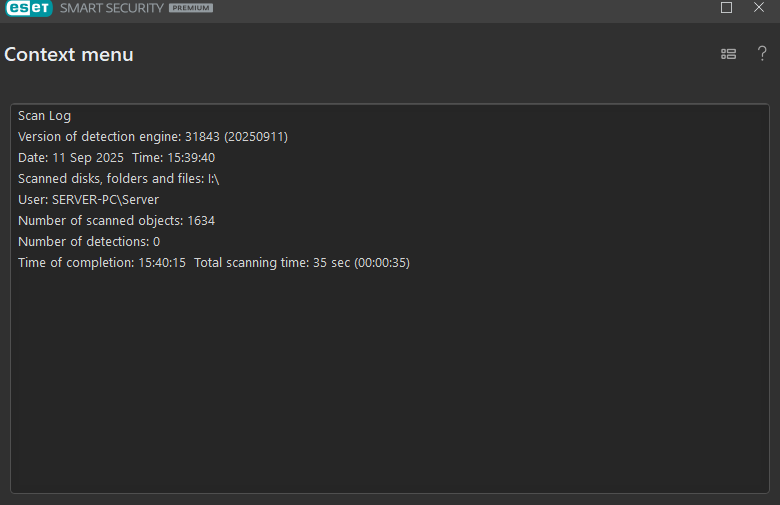Click the PREMIUM edition badge
Screen dimensions: 780x505
[191, 8]
